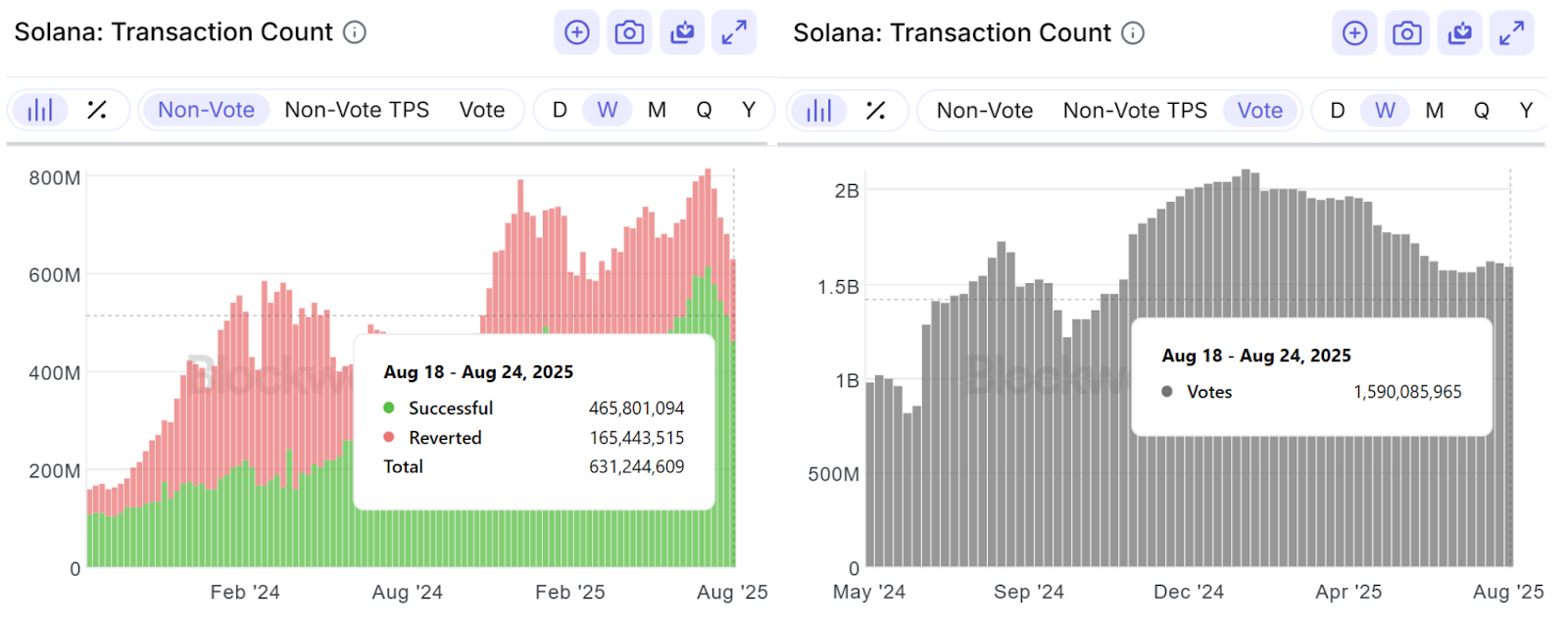Screen dimensions: 1568x623
Task: Download right chart data
Action: (x=1459, y=33)
